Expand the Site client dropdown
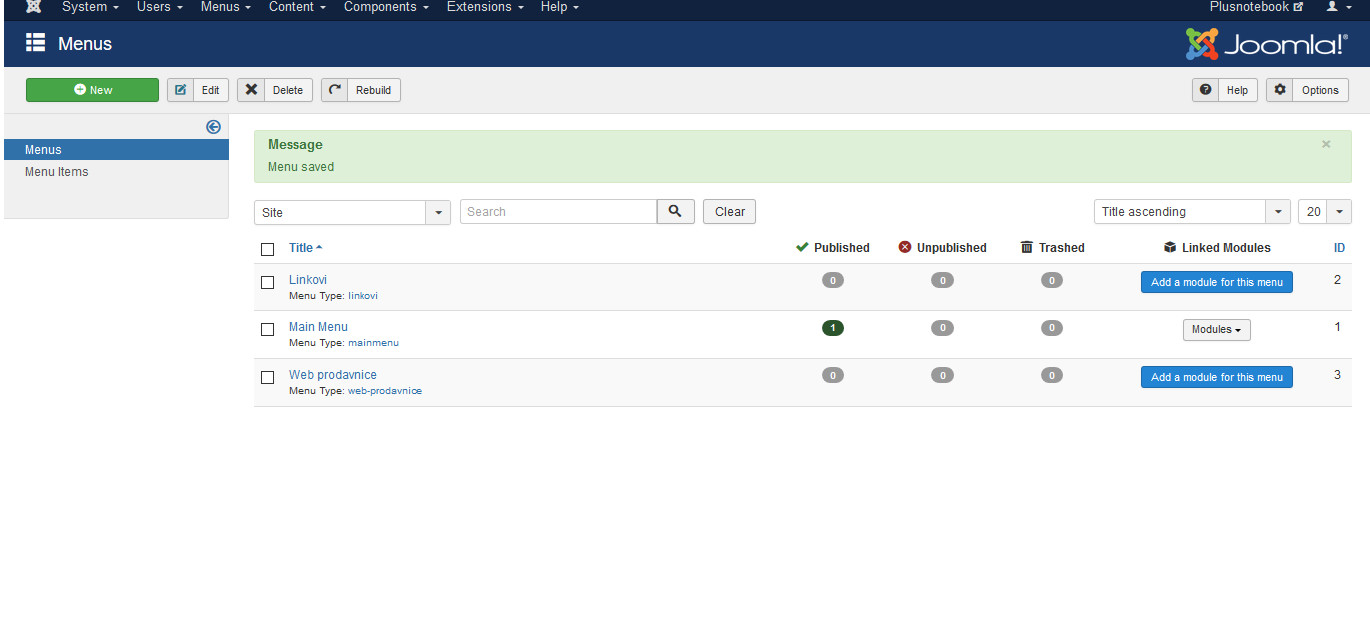This screenshot has height=618, width=1370. tap(438, 212)
